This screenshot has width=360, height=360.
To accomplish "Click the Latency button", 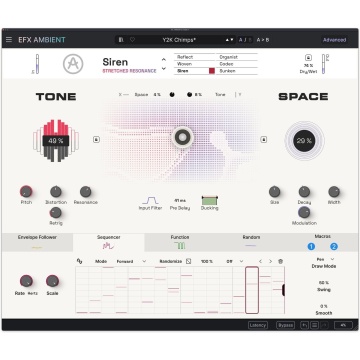I will [x=258, y=325].
